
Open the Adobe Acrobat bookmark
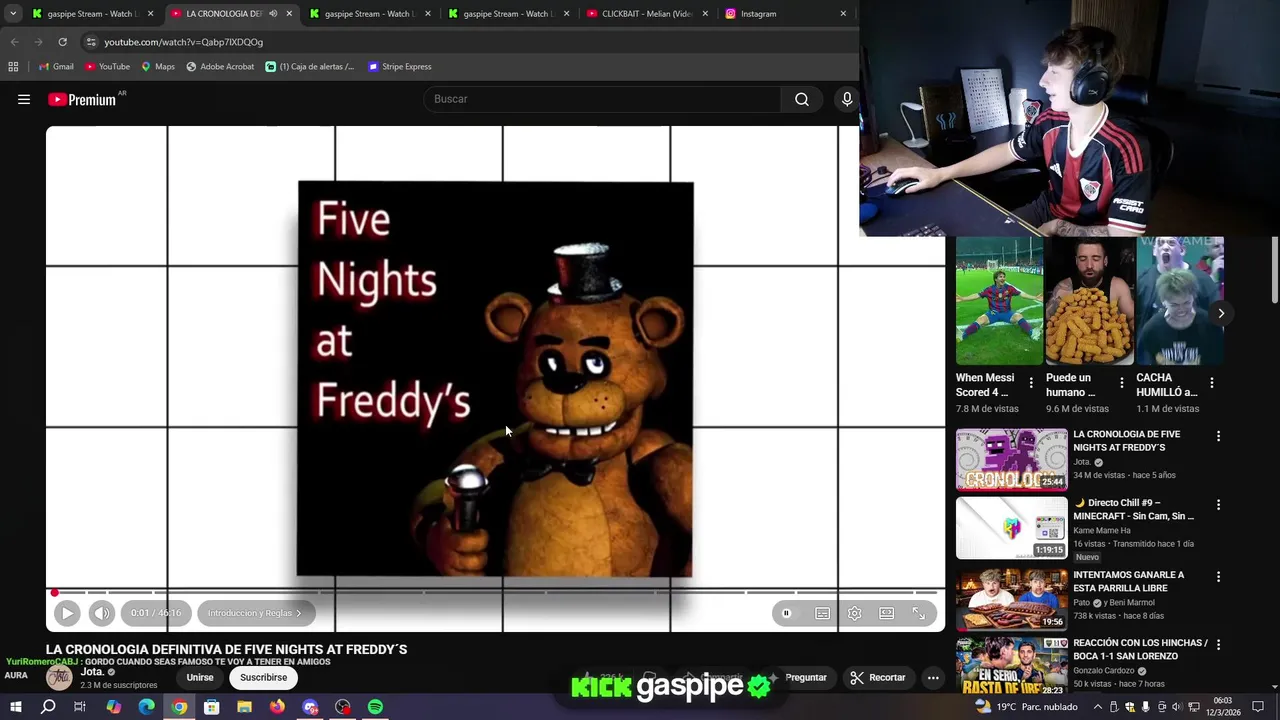[220, 67]
